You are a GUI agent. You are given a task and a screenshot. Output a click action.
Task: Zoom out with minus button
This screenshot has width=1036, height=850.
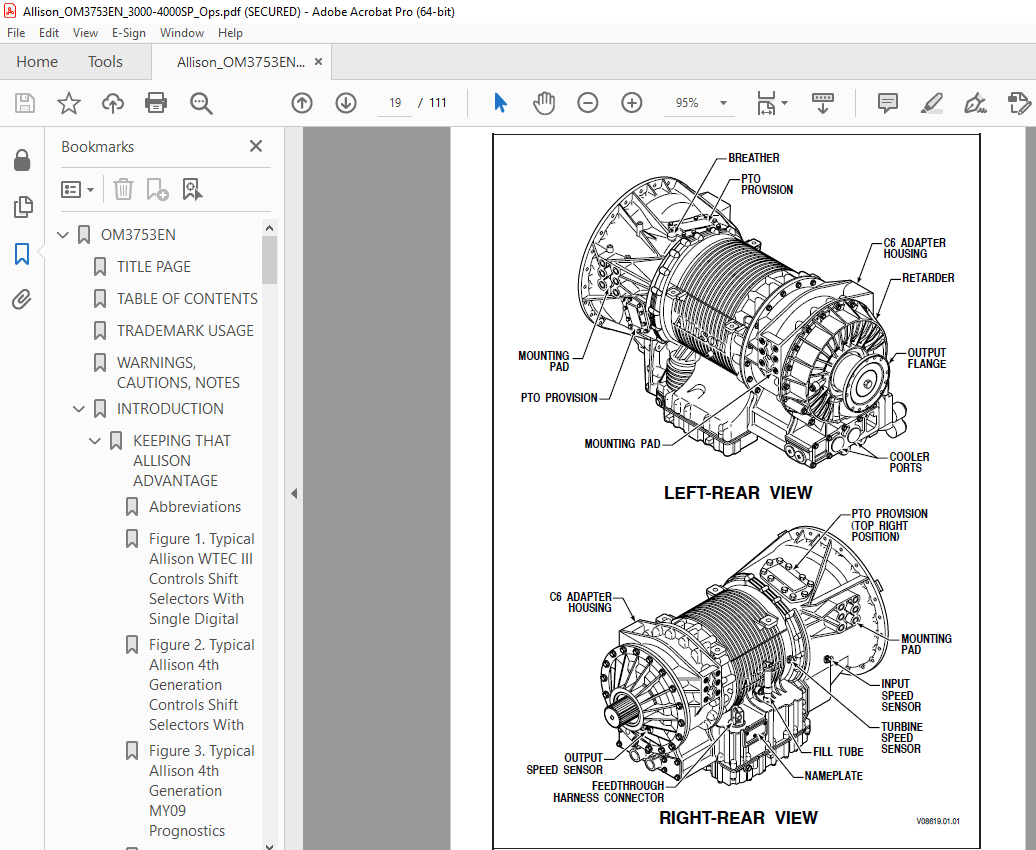[587, 103]
